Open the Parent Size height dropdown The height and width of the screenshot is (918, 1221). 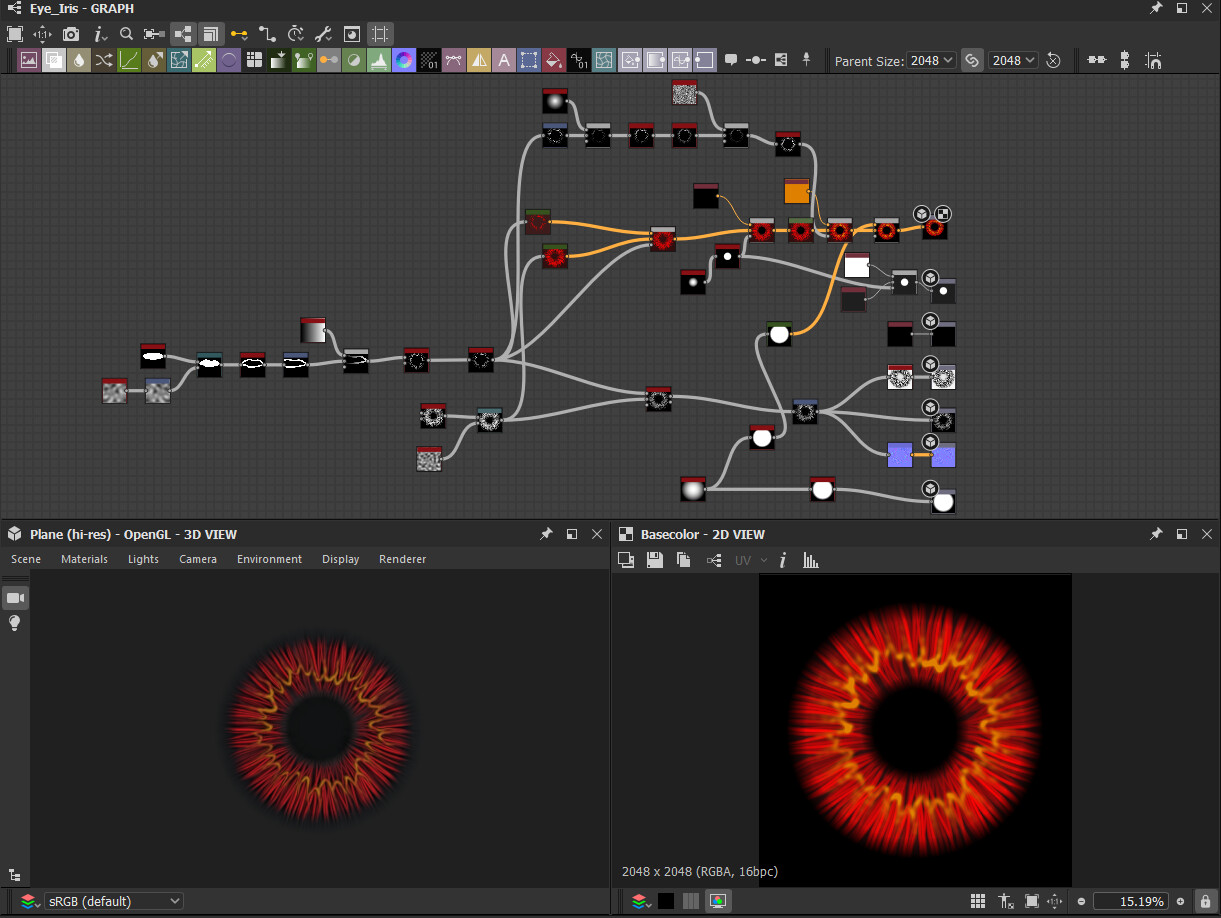(1013, 60)
